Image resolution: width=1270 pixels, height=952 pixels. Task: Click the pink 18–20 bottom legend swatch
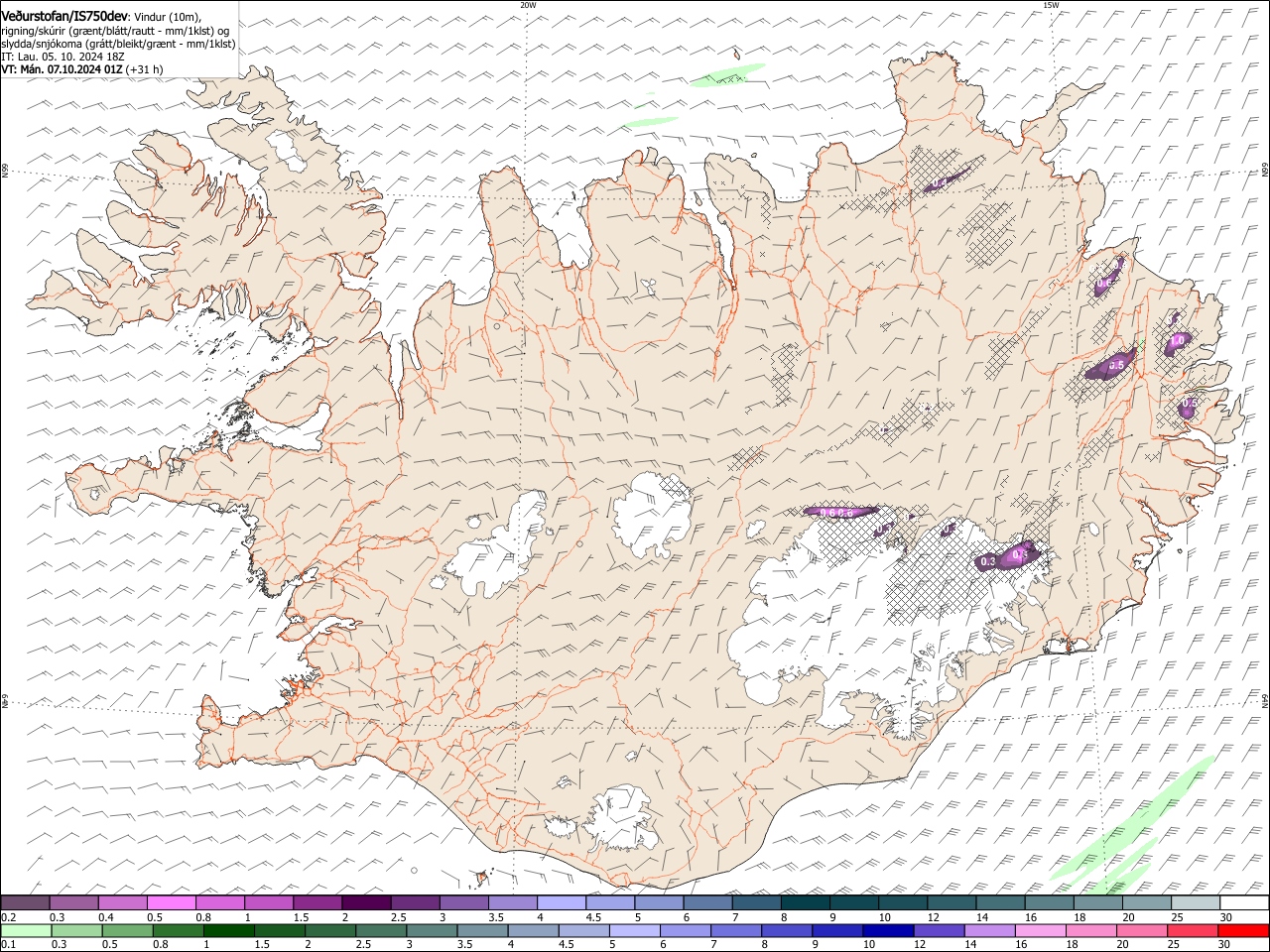(x=1091, y=930)
